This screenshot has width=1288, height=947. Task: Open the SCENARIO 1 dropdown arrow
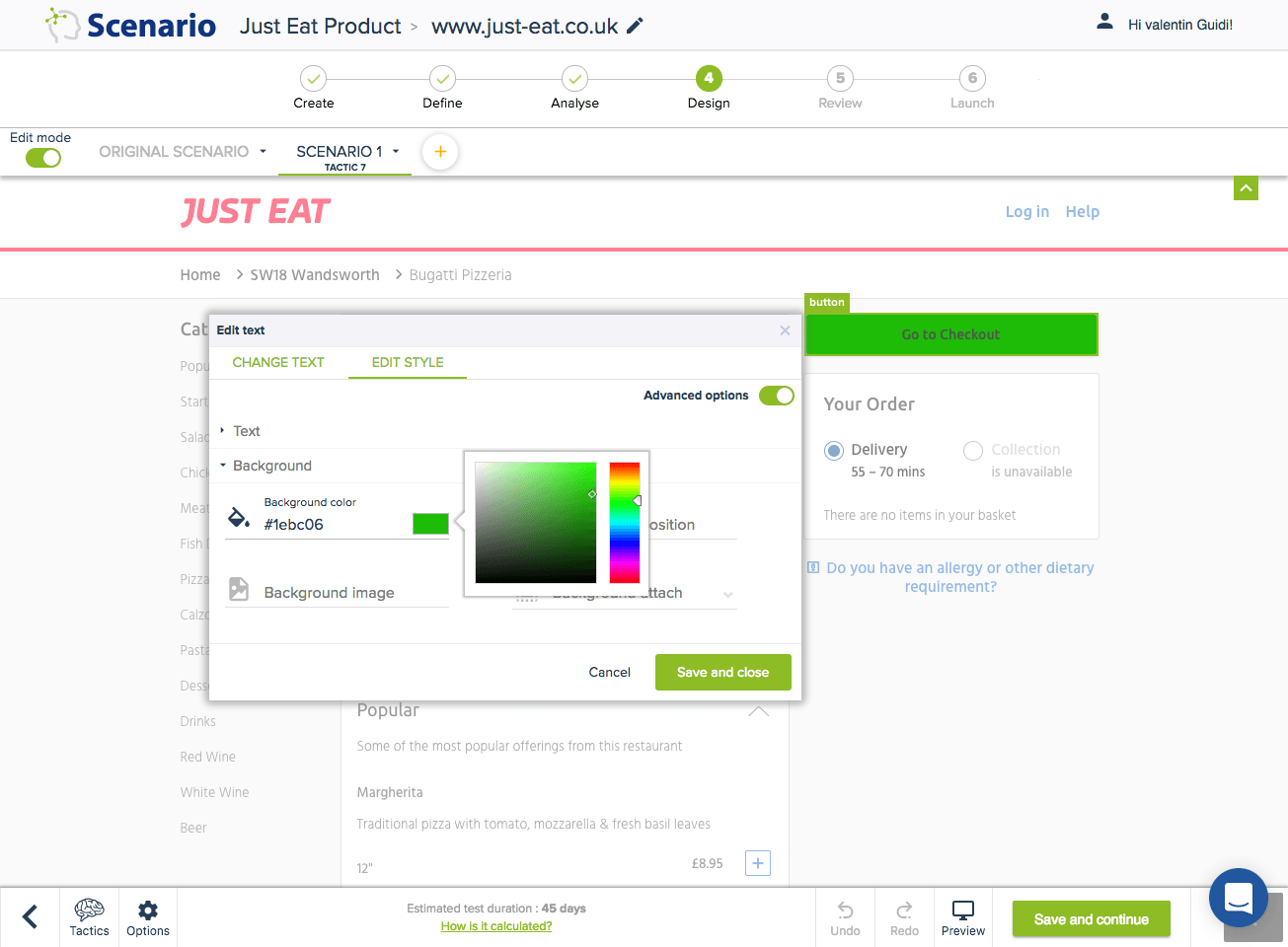pyautogui.click(x=396, y=152)
